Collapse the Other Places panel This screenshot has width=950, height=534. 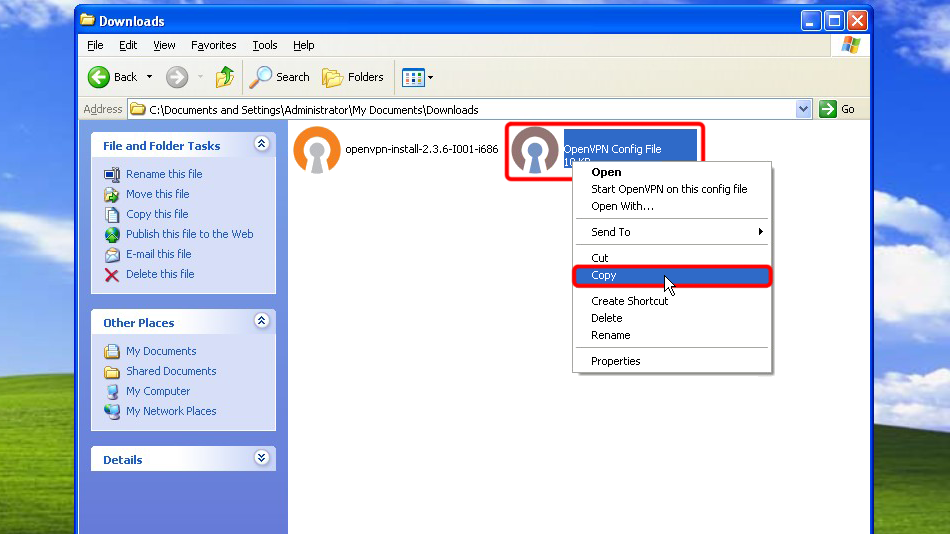click(x=262, y=321)
